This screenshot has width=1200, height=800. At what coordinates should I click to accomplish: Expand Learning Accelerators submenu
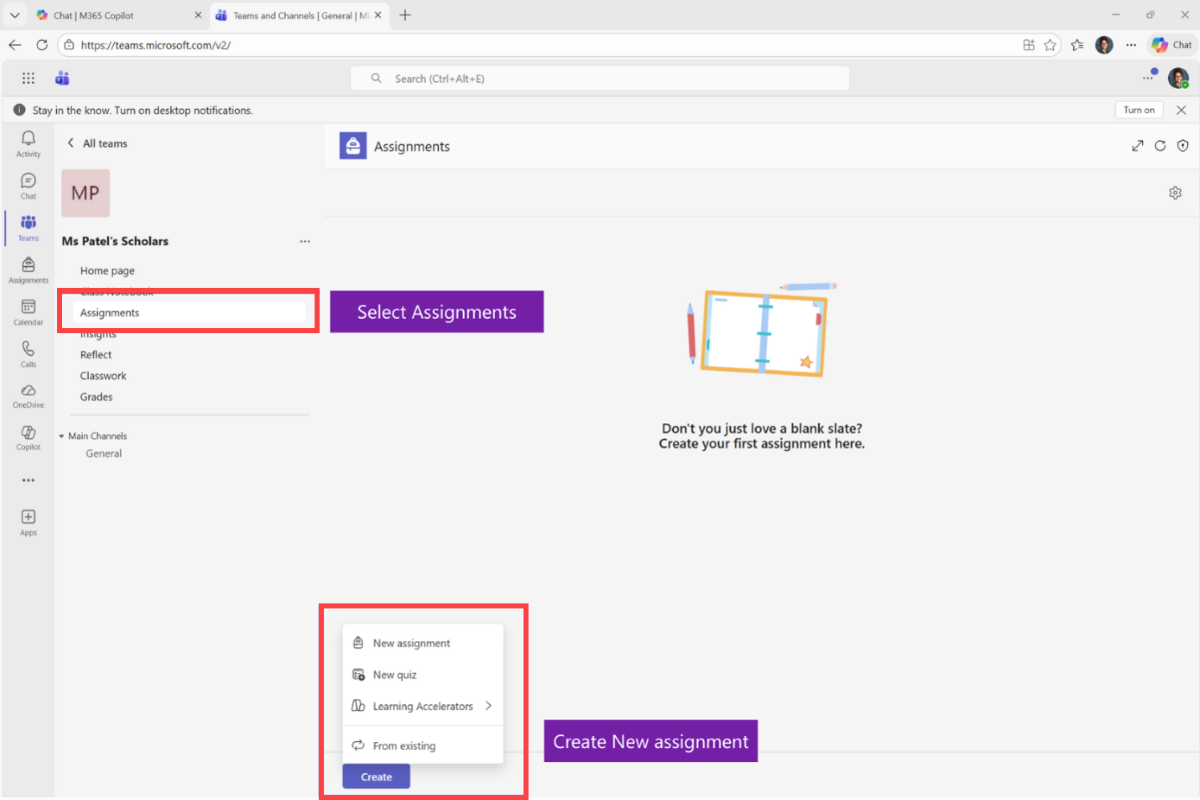(422, 706)
